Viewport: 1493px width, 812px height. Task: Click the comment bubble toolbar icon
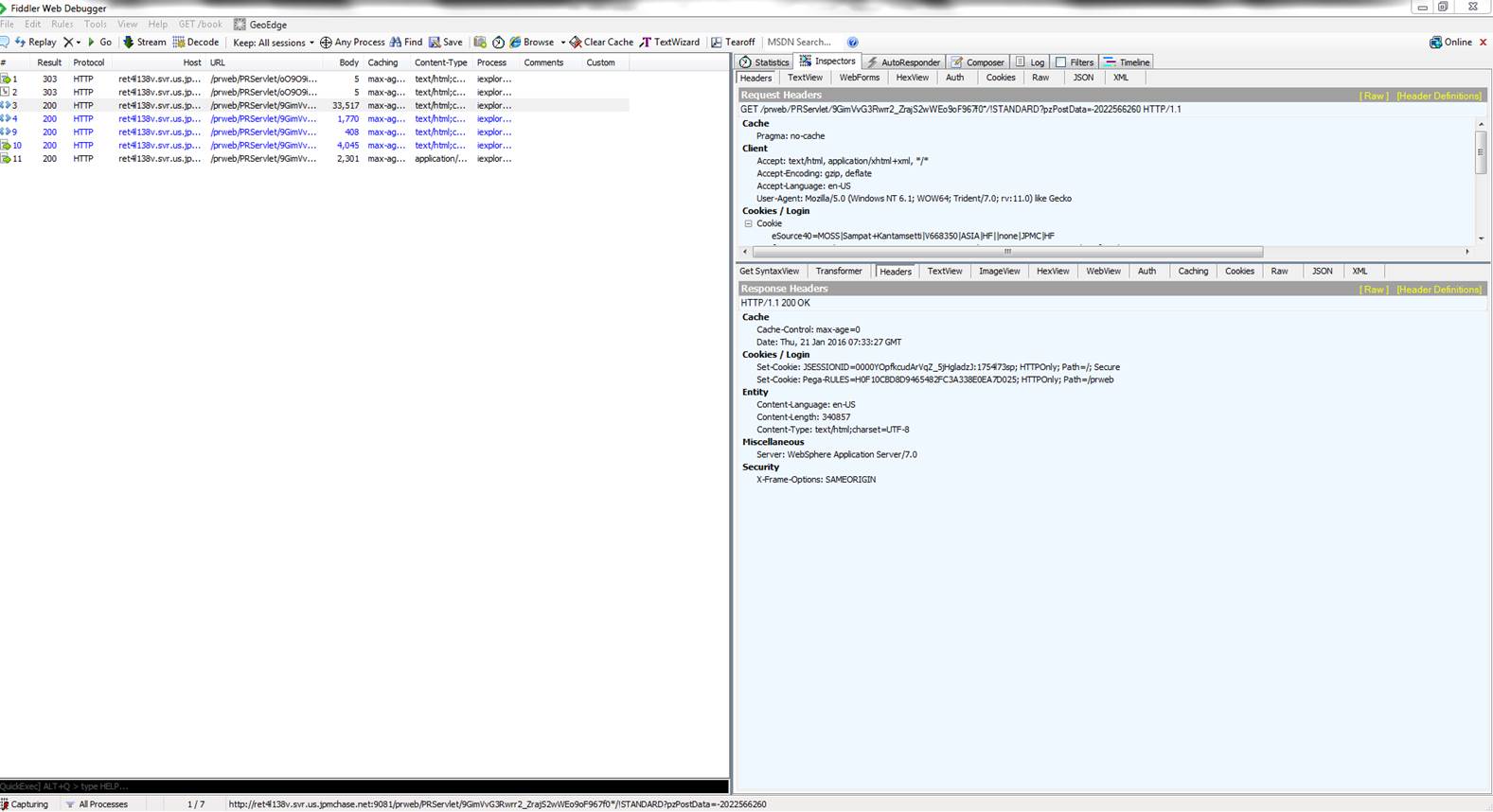pos(5,43)
